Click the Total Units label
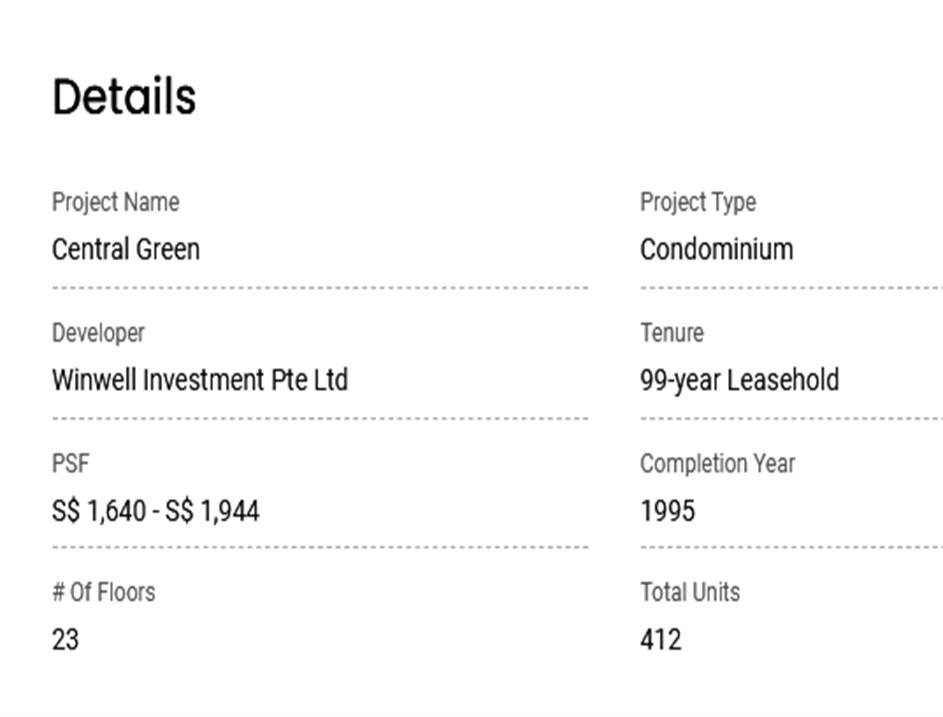943x717 pixels. (x=690, y=592)
